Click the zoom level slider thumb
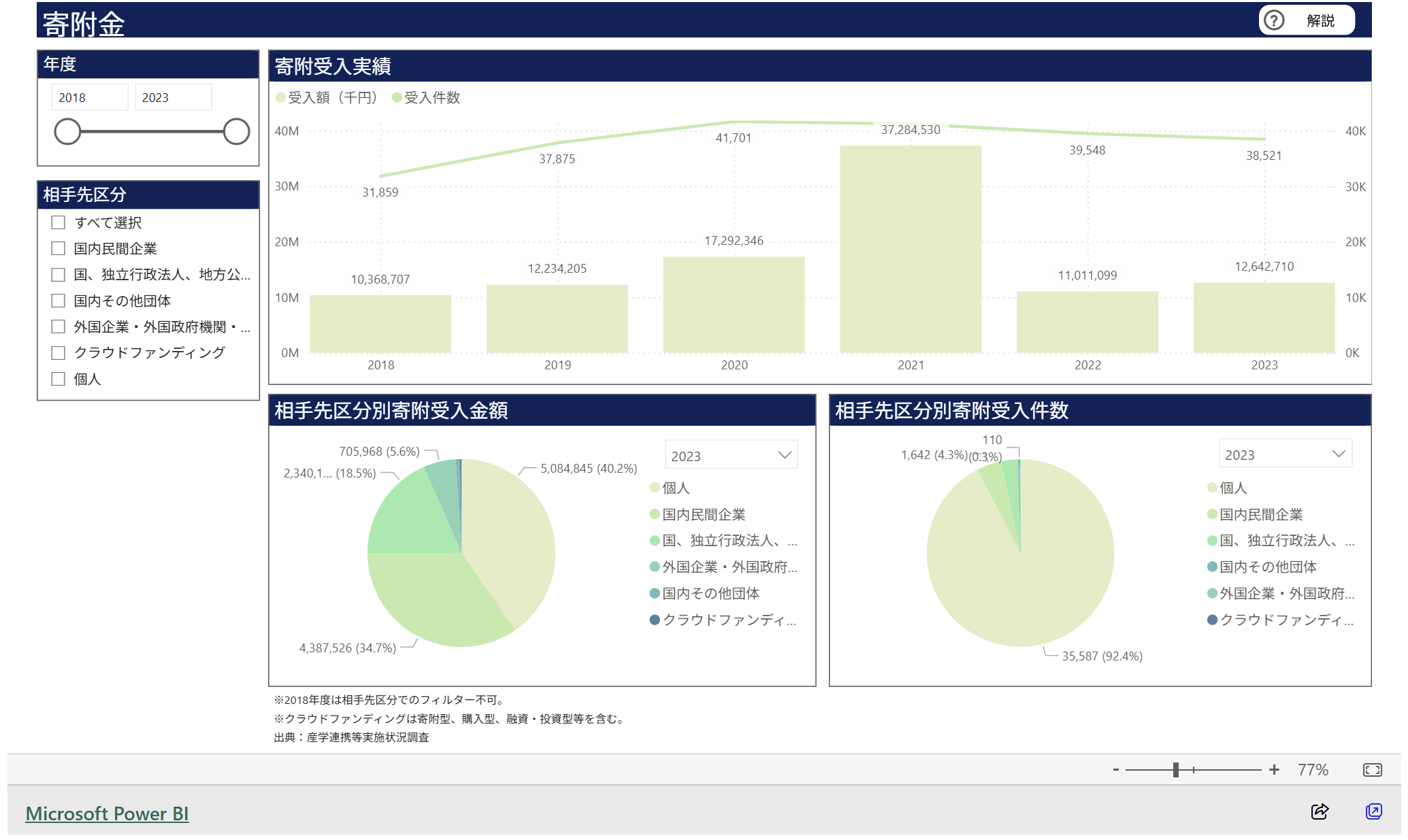This screenshot has height=840, width=1408. pos(1175,769)
